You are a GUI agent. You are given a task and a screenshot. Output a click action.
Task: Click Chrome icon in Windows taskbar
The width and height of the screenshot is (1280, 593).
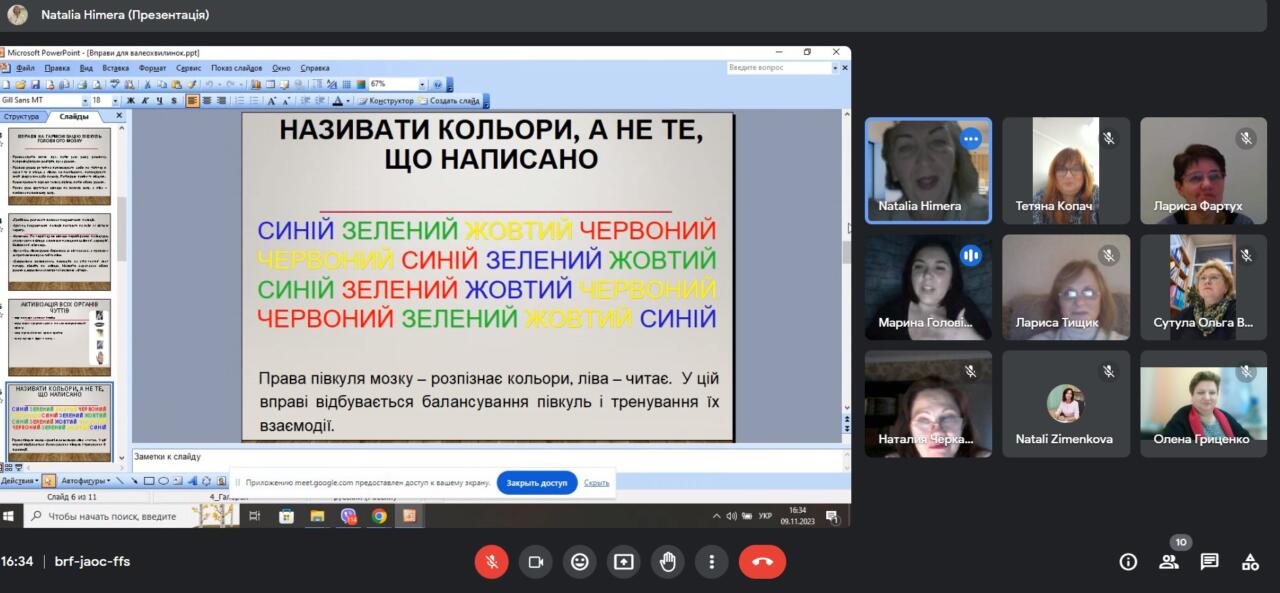click(x=379, y=516)
